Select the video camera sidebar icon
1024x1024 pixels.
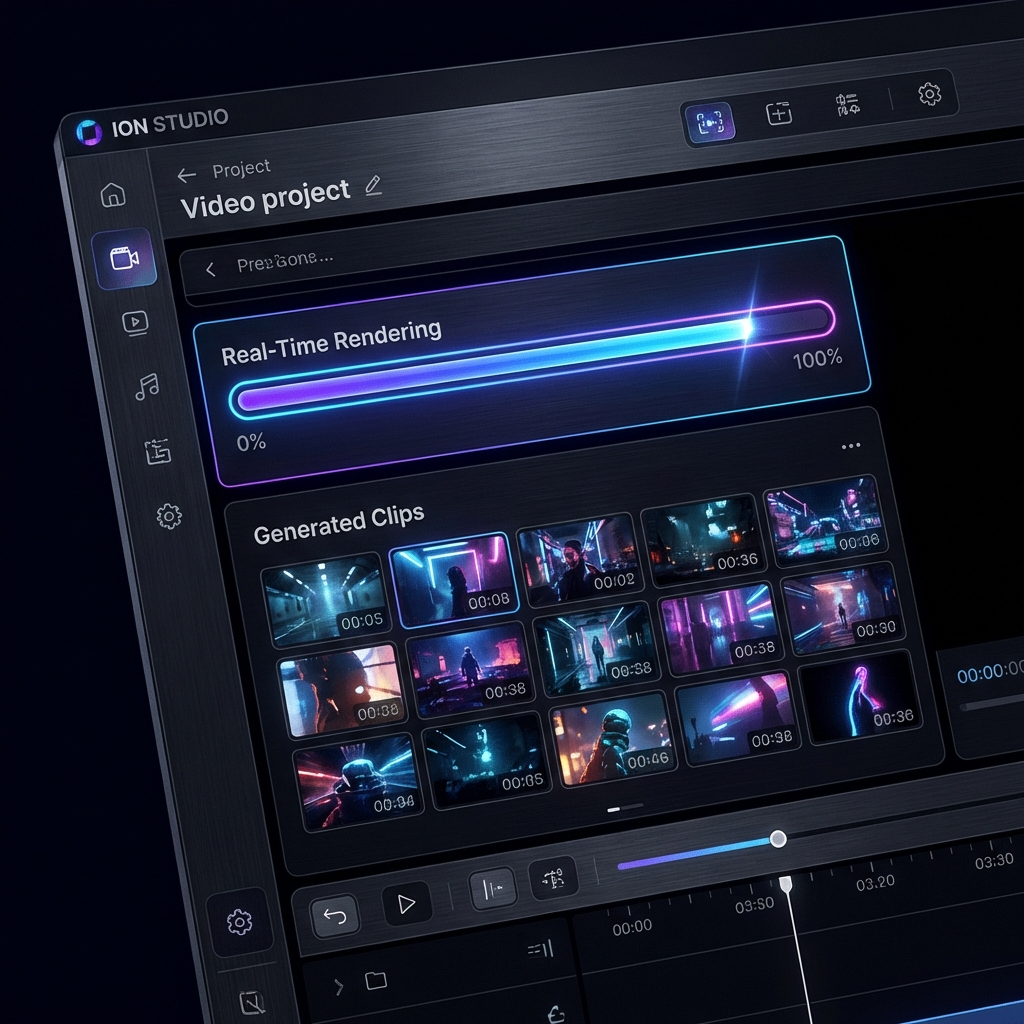coord(124,259)
